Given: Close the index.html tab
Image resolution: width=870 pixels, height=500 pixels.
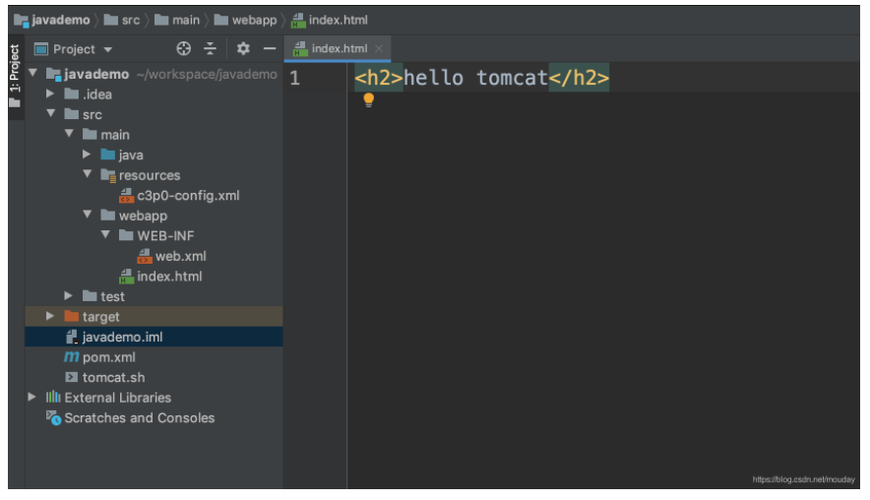Looking at the screenshot, I should tap(379, 49).
